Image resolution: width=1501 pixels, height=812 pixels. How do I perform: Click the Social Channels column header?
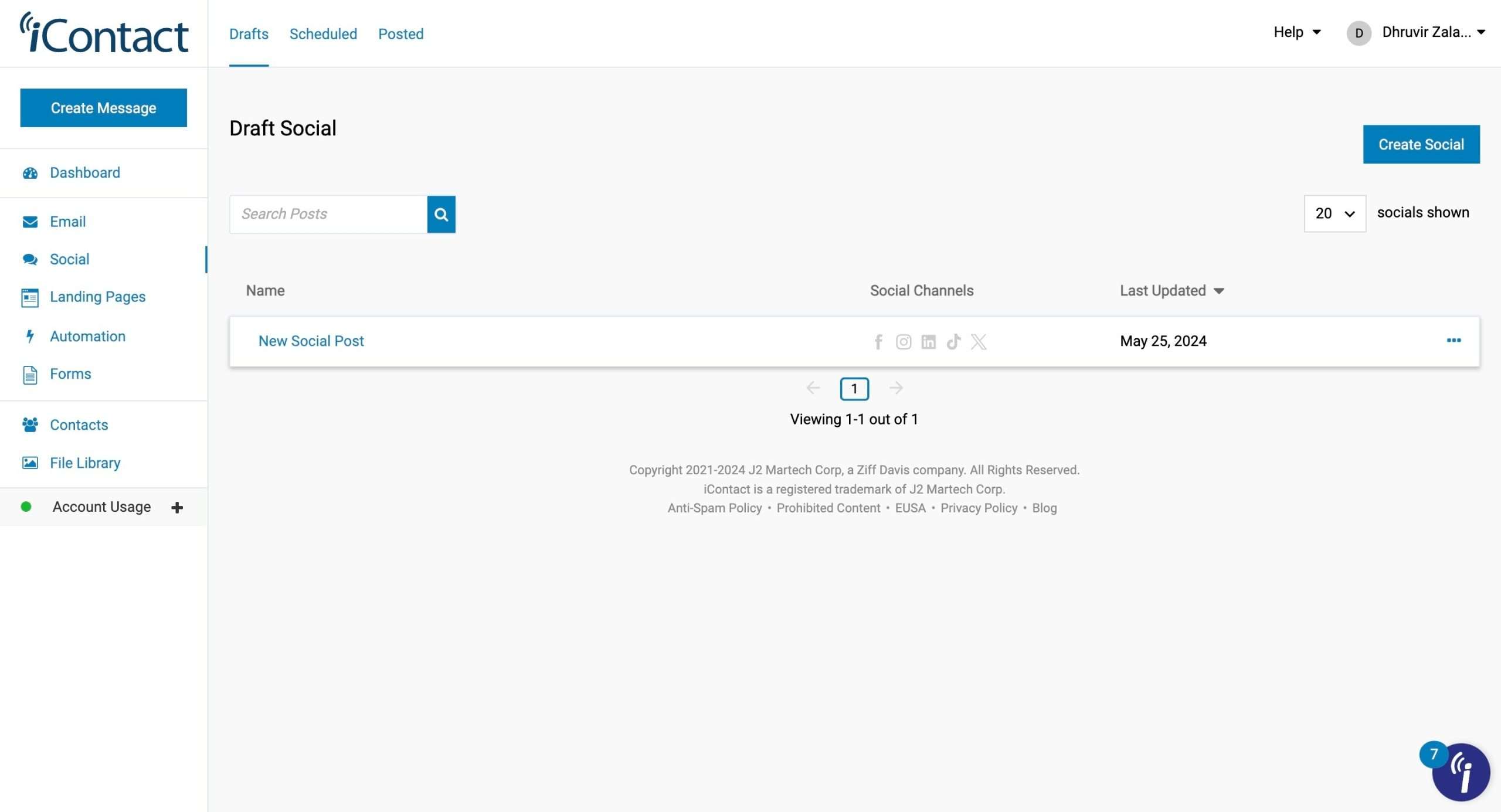point(922,291)
